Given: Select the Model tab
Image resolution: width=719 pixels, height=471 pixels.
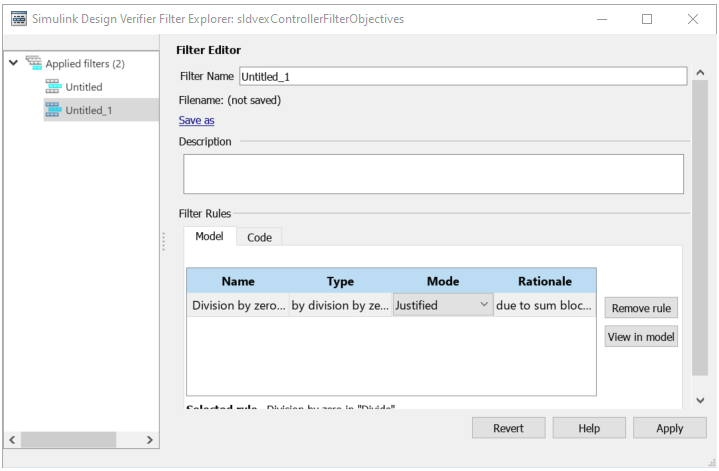Looking at the screenshot, I should (x=209, y=237).
